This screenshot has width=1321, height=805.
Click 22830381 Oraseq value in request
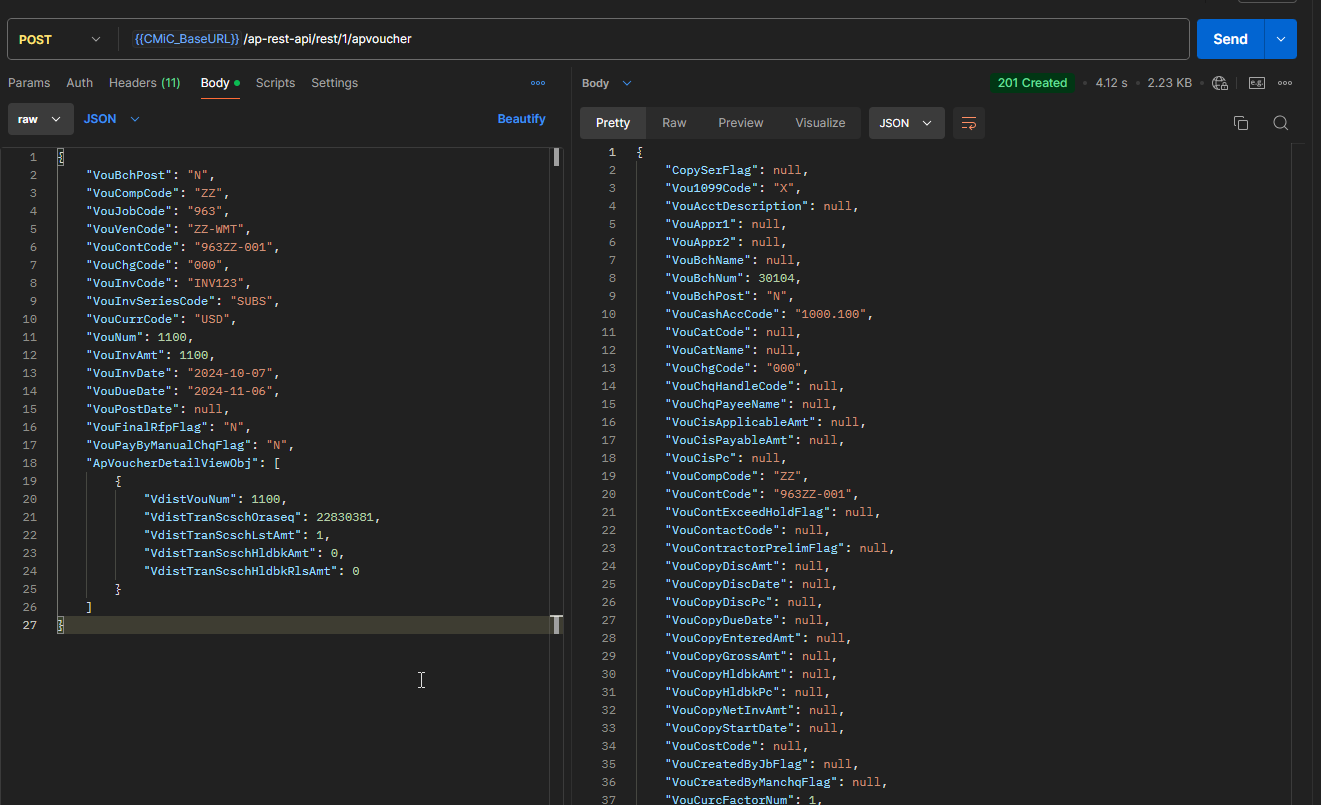click(345, 517)
